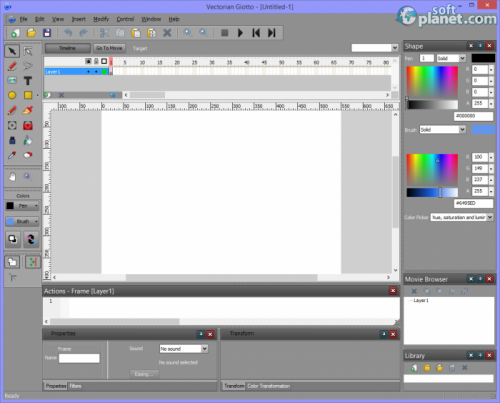Screen dimensions: 500x403
Task: Select the red gradient transform tool
Action: click(28, 125)
